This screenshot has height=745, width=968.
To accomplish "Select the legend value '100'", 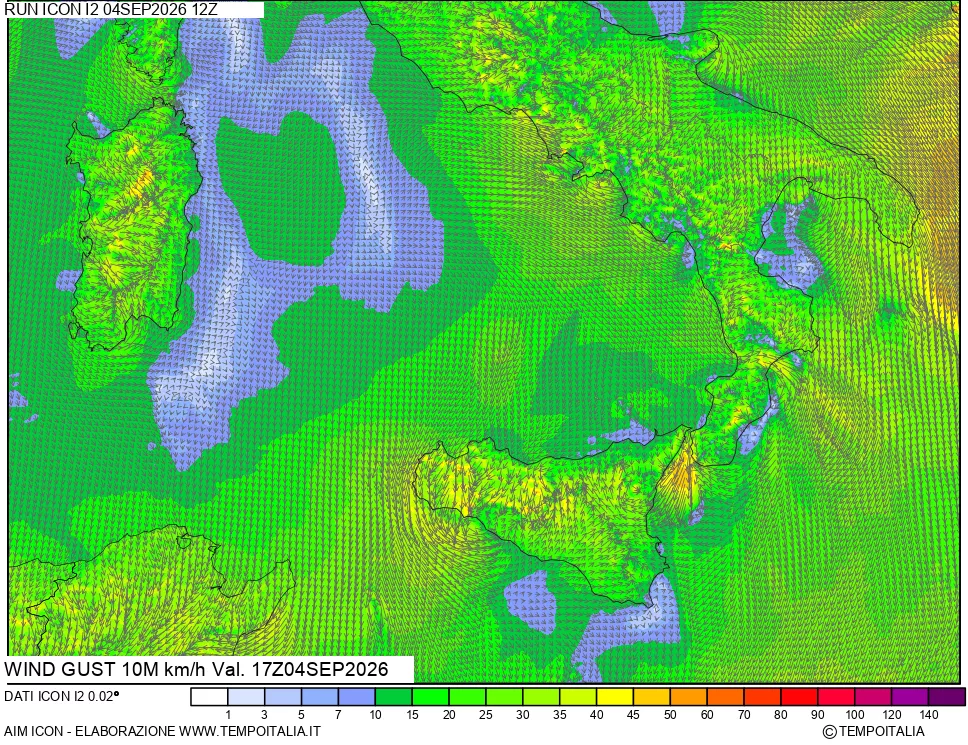I will point(854,715).
